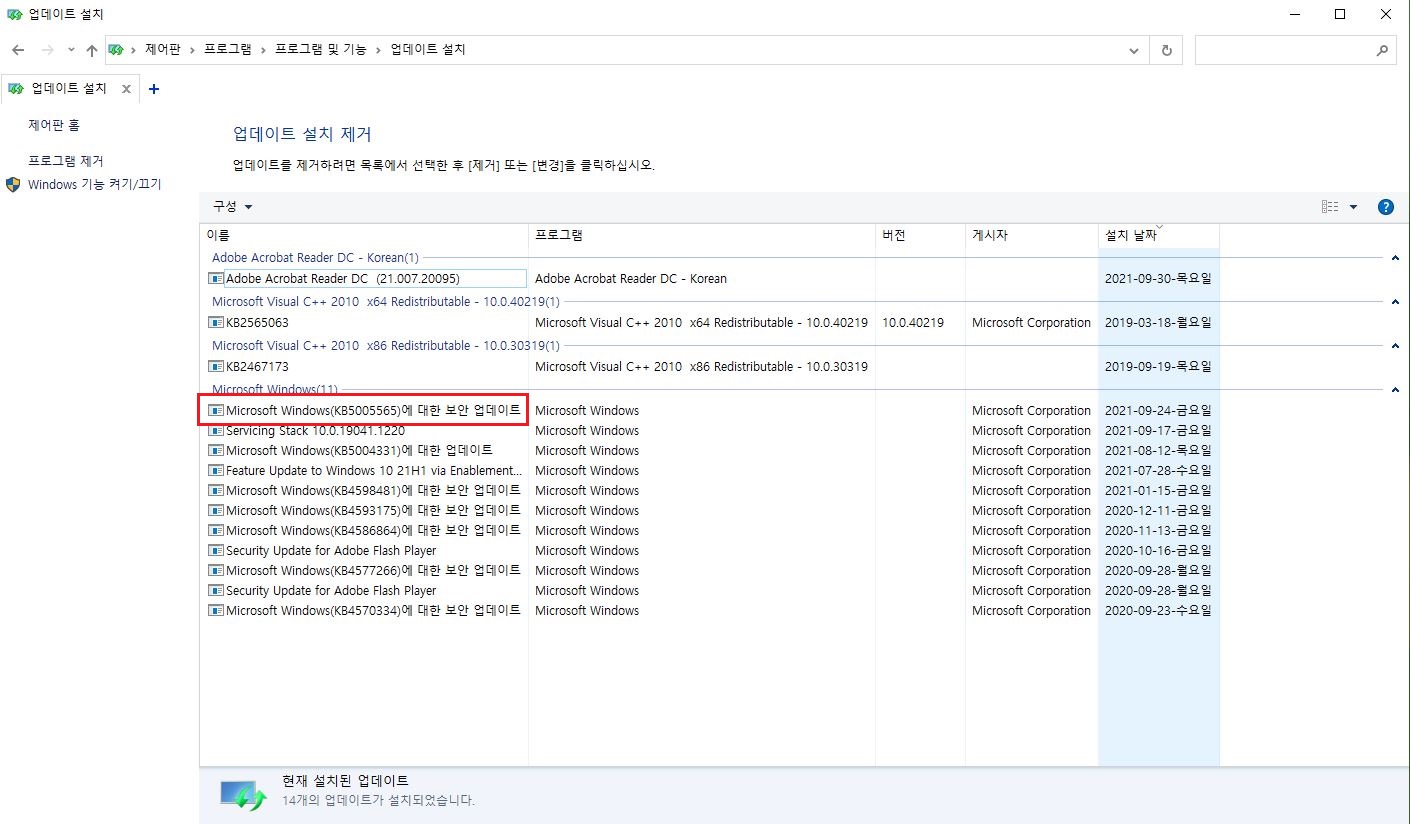Screen dimensions: 1410x824
Task: Select KB4598481 security update row
Action: click(x=710, y=490)
